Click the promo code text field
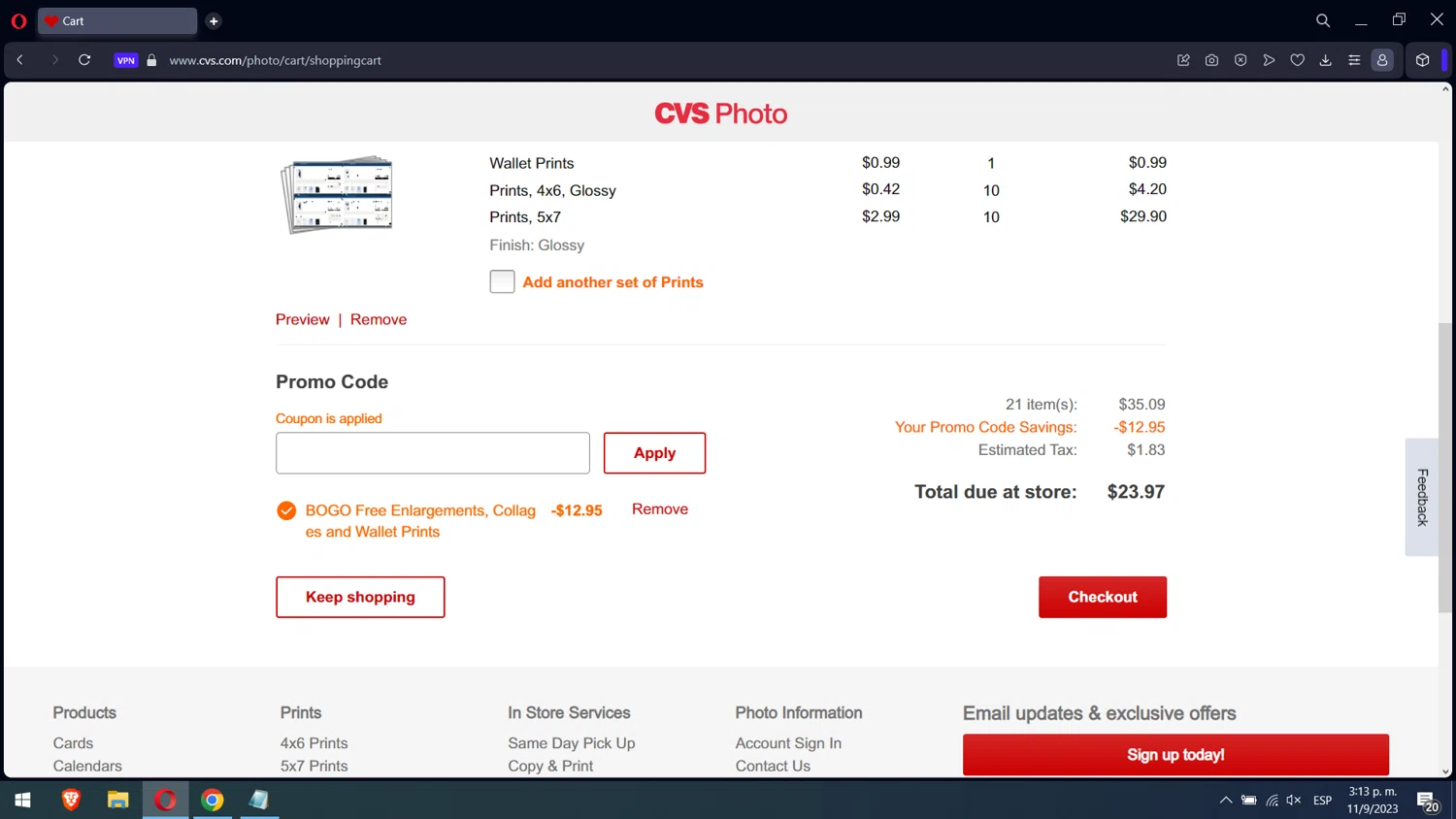The height and width of the screenshot is (819, 1456). 433,453
